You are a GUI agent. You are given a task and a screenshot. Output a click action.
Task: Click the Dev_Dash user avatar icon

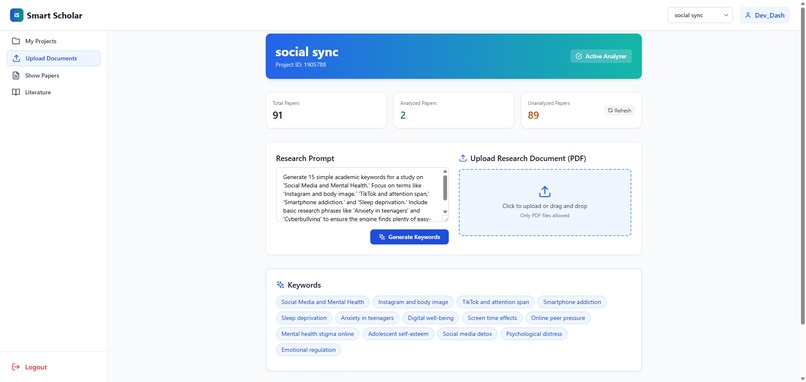tap(748, 15)
